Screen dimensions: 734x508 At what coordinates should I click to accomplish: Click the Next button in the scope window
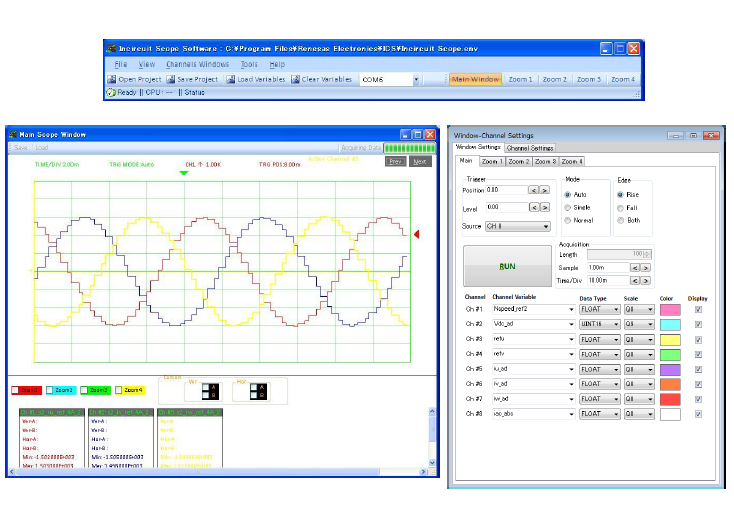[420, 161]
